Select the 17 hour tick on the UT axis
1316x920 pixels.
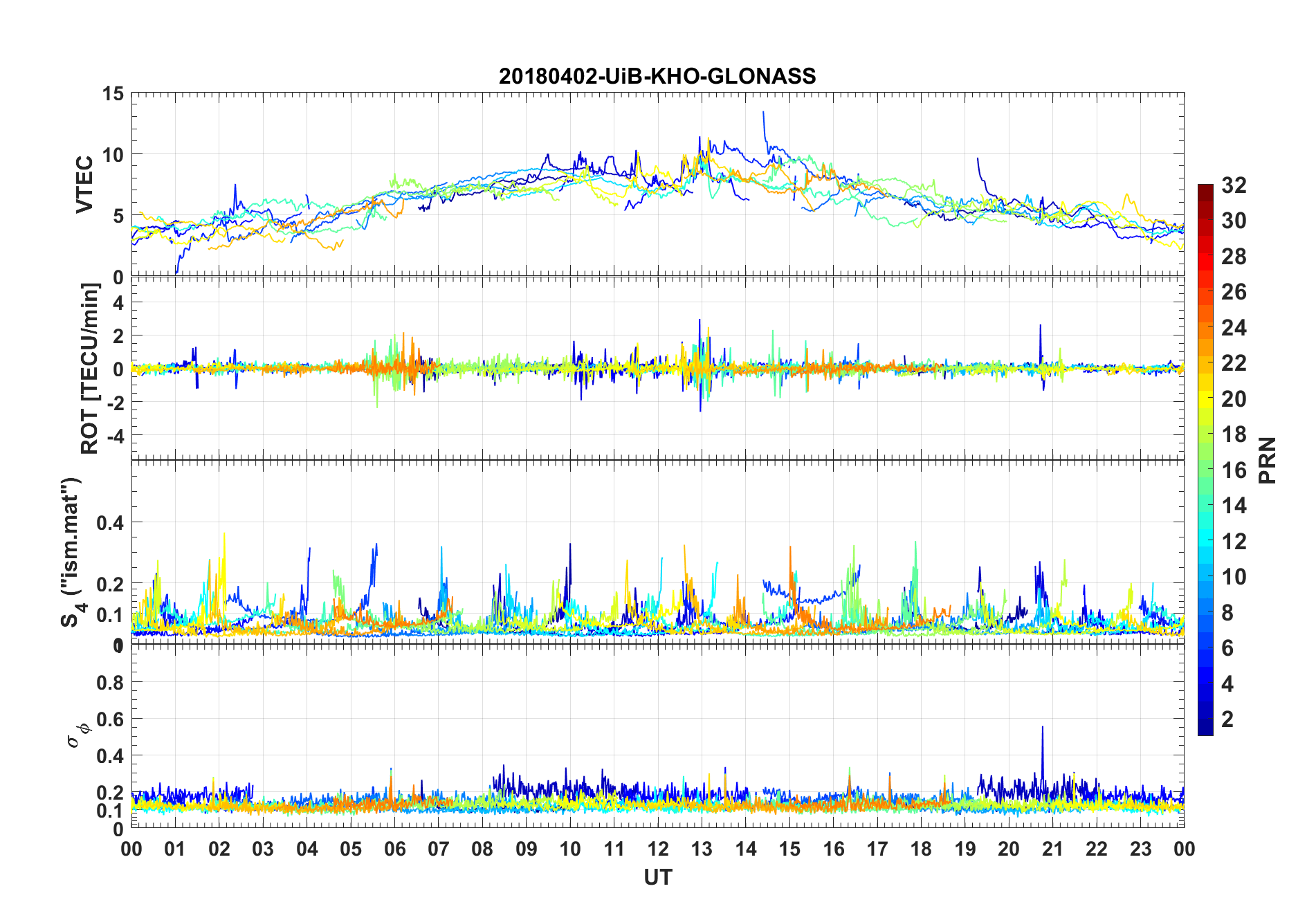[877, 849]
